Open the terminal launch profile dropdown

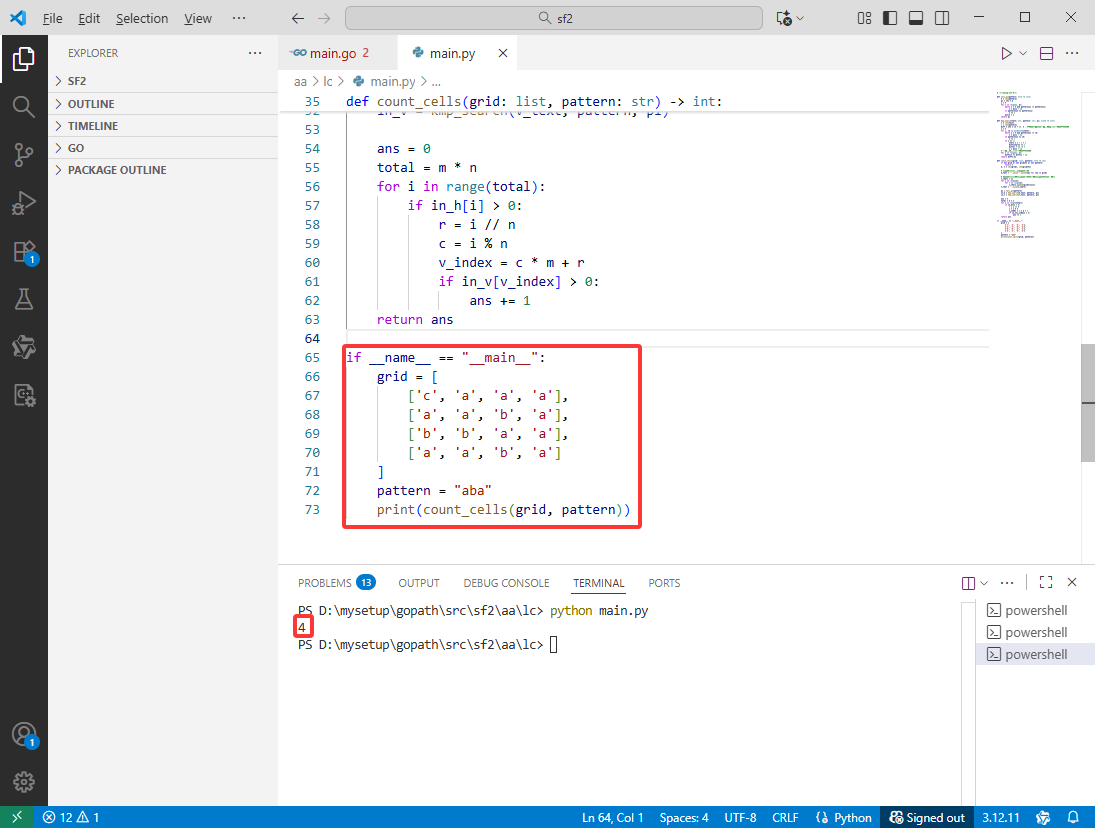[984, 583]
